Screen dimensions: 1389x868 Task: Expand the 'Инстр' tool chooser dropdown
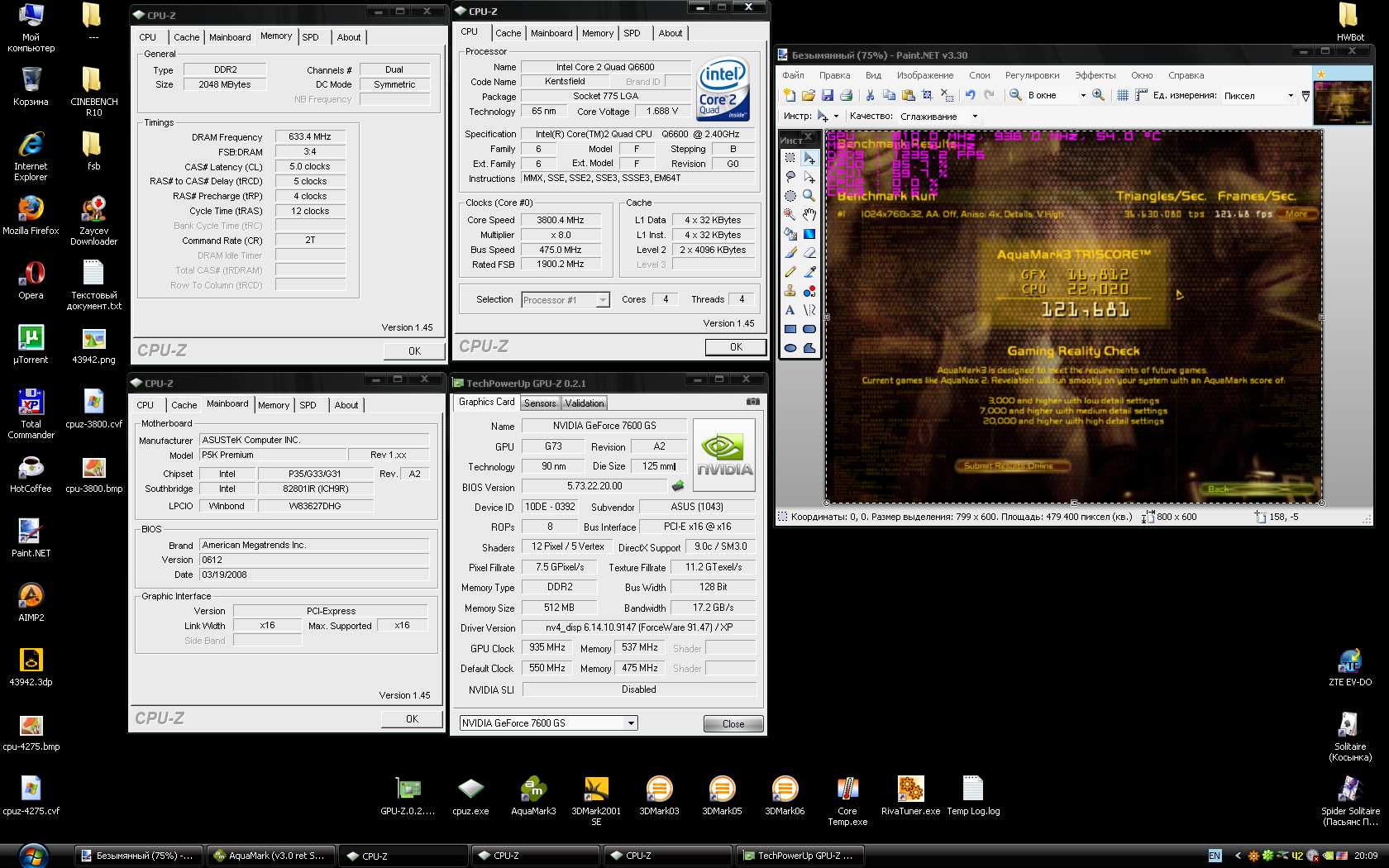[836, 117]
